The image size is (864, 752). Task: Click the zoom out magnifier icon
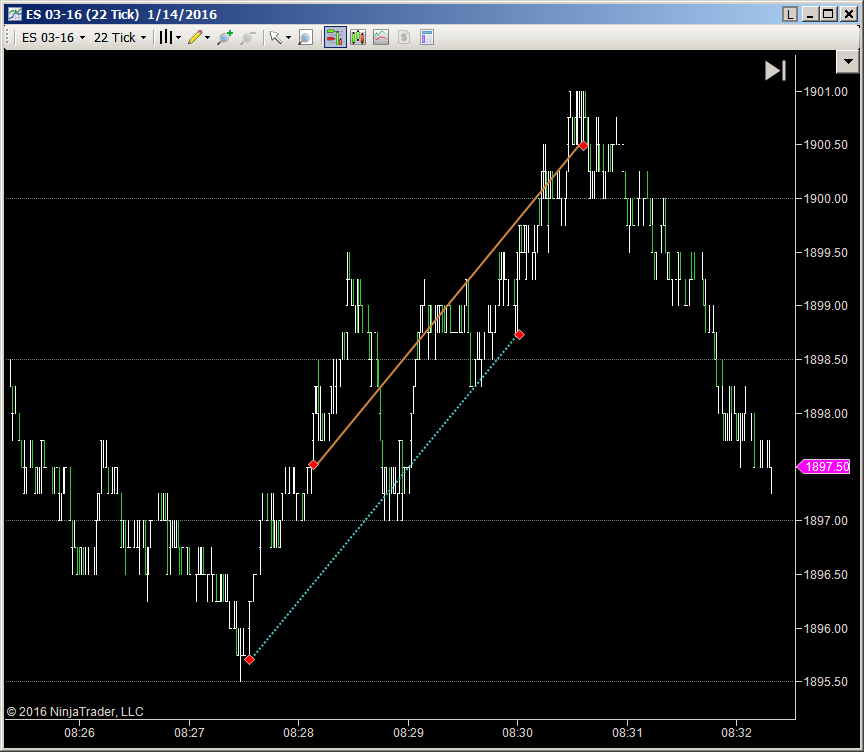(248, 37)
